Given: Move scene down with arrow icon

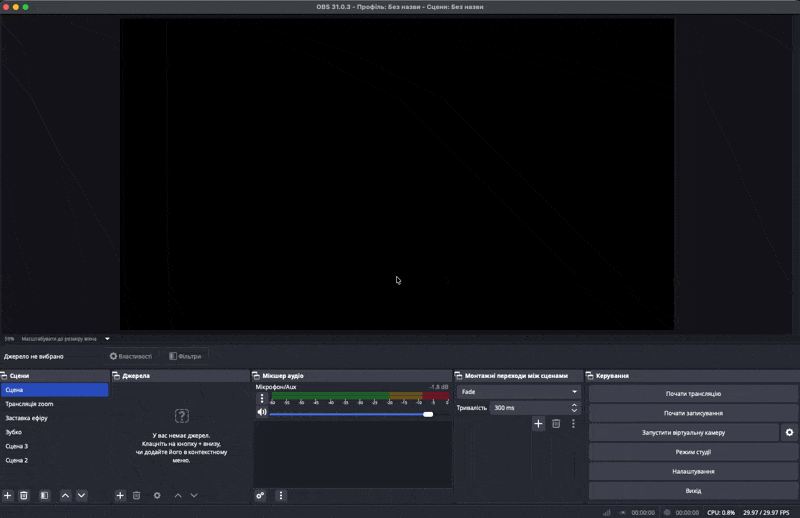Looking at the screenshot, I should coord(82,496).
